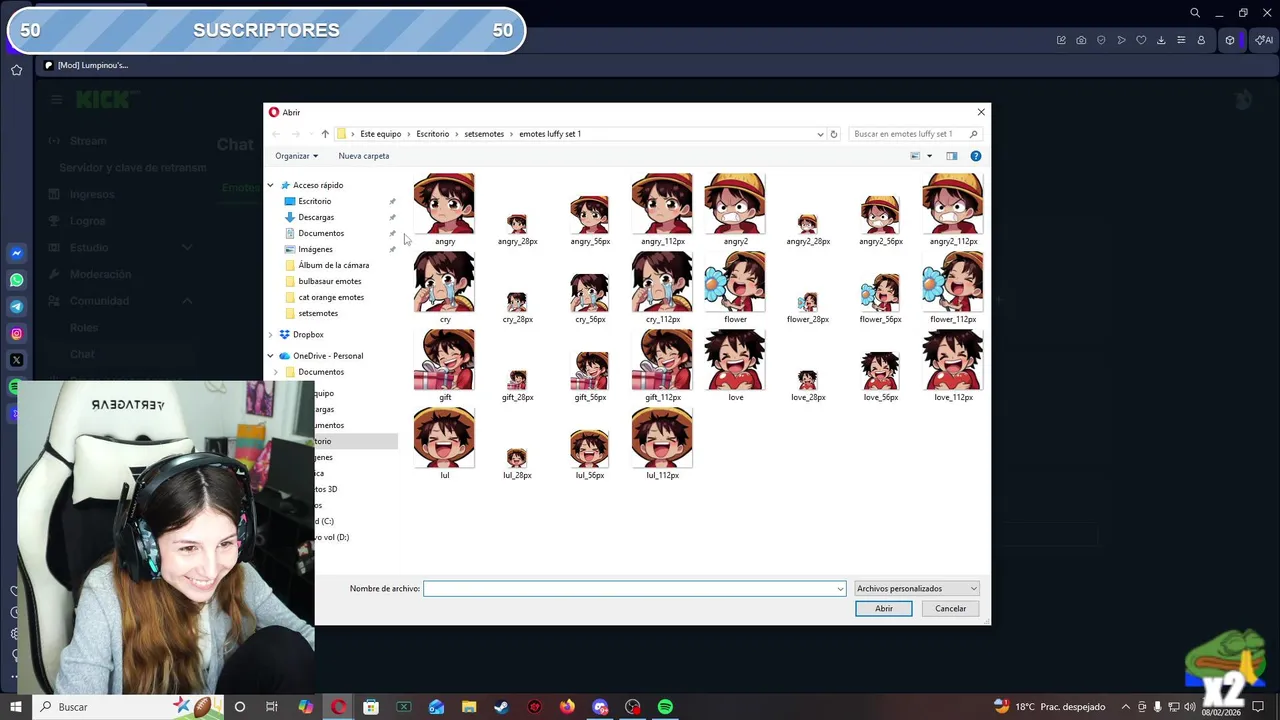Open Microsoft Store from the taskbar
Screen dimensions: 1280x720
pyautogui.click(x=371, y=707)
